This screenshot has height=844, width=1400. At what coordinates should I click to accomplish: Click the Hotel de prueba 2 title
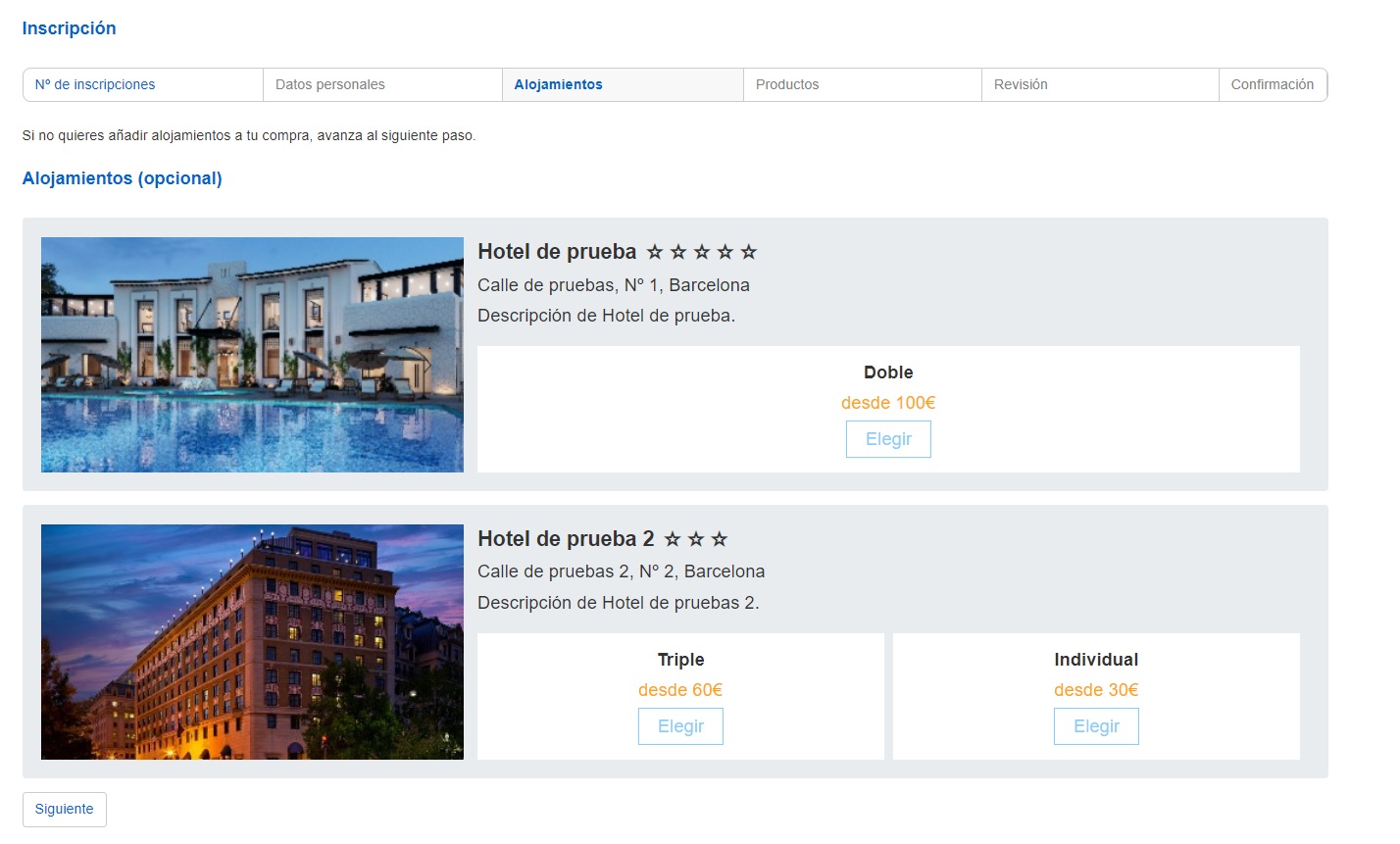coord(566,539)
